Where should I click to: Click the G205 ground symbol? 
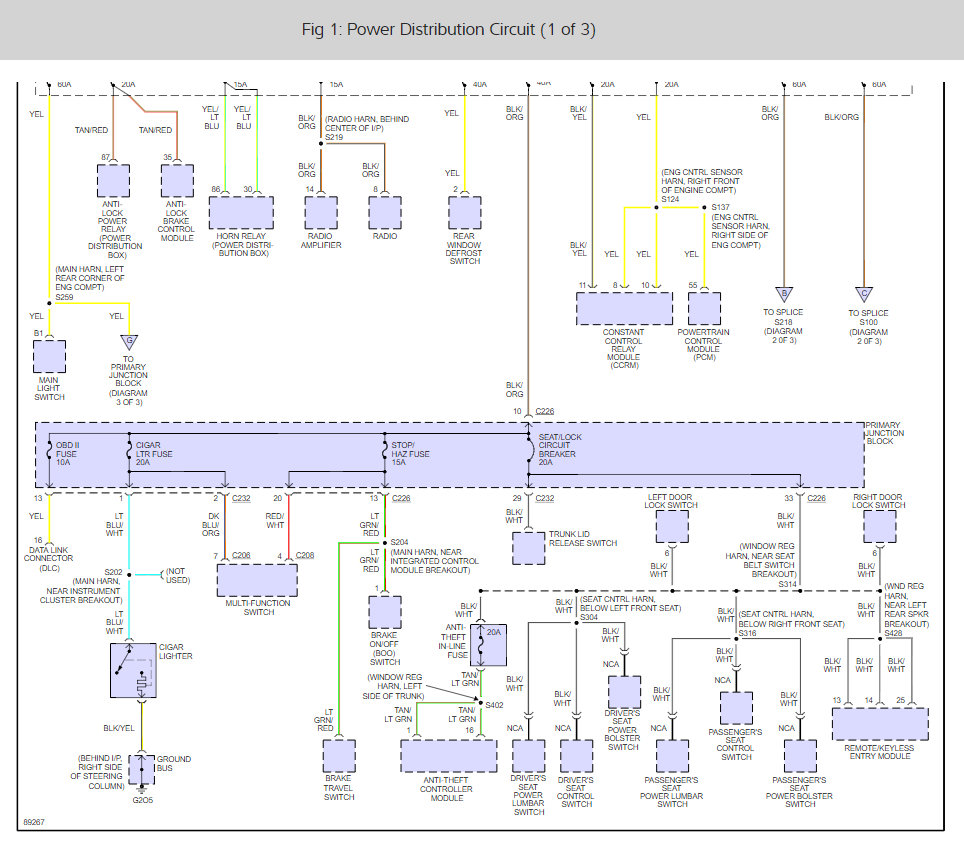[x=142, y=789]
